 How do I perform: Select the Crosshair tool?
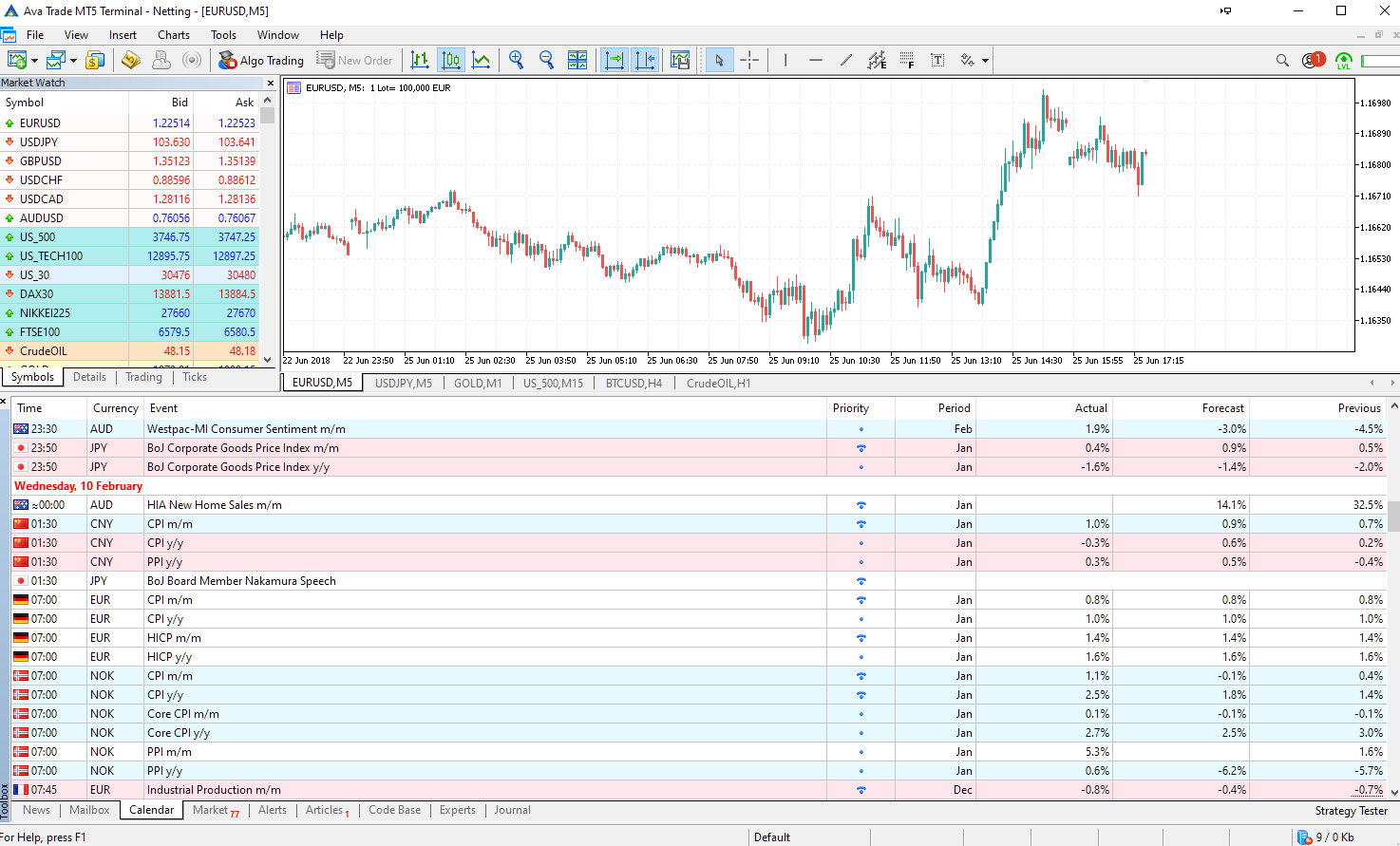[x=749, y=59]
